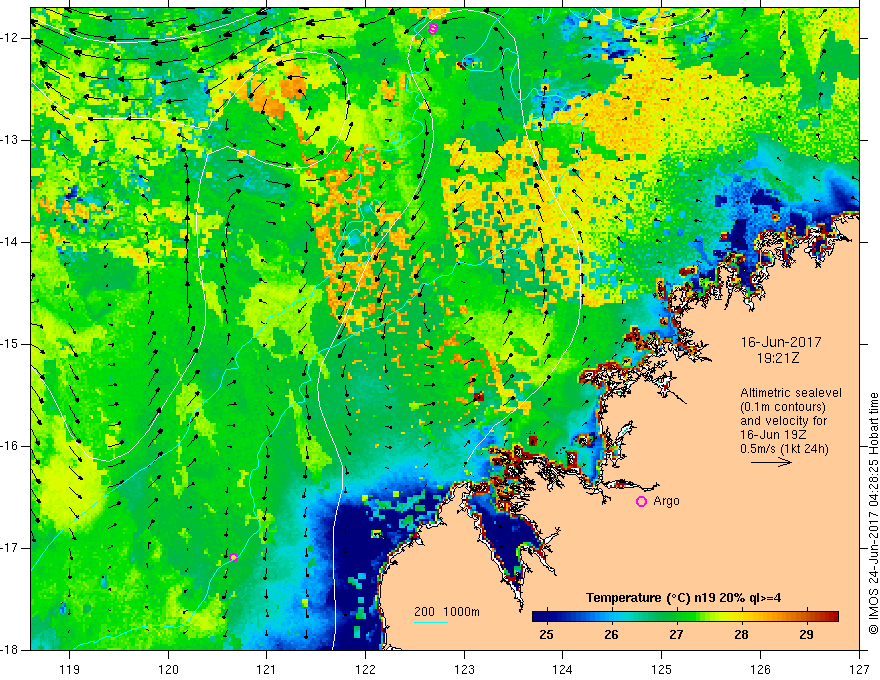Click the latitude axis label '-12'
This screenshot has height=680, width=880.
pos(10,38)
